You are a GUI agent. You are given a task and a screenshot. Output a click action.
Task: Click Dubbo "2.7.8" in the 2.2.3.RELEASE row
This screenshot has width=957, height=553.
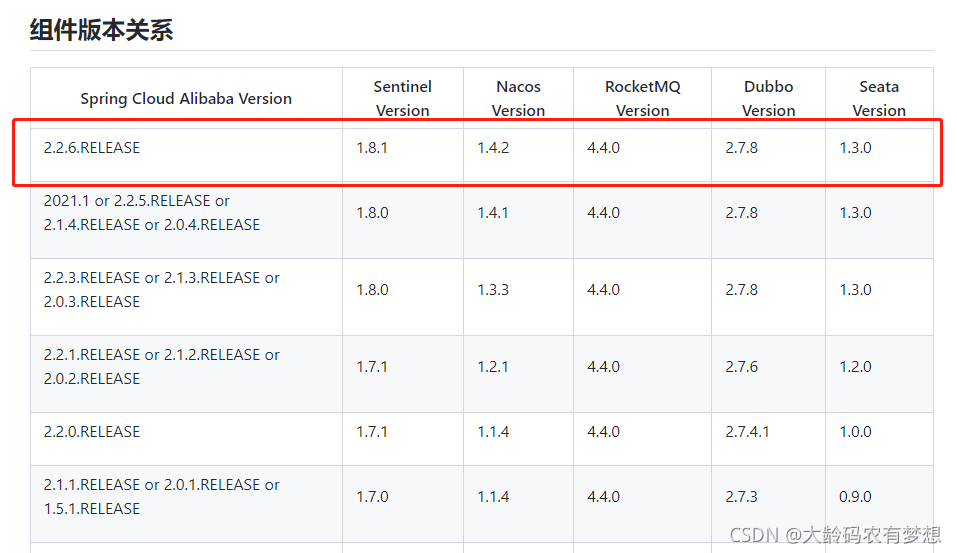point(741,290)
